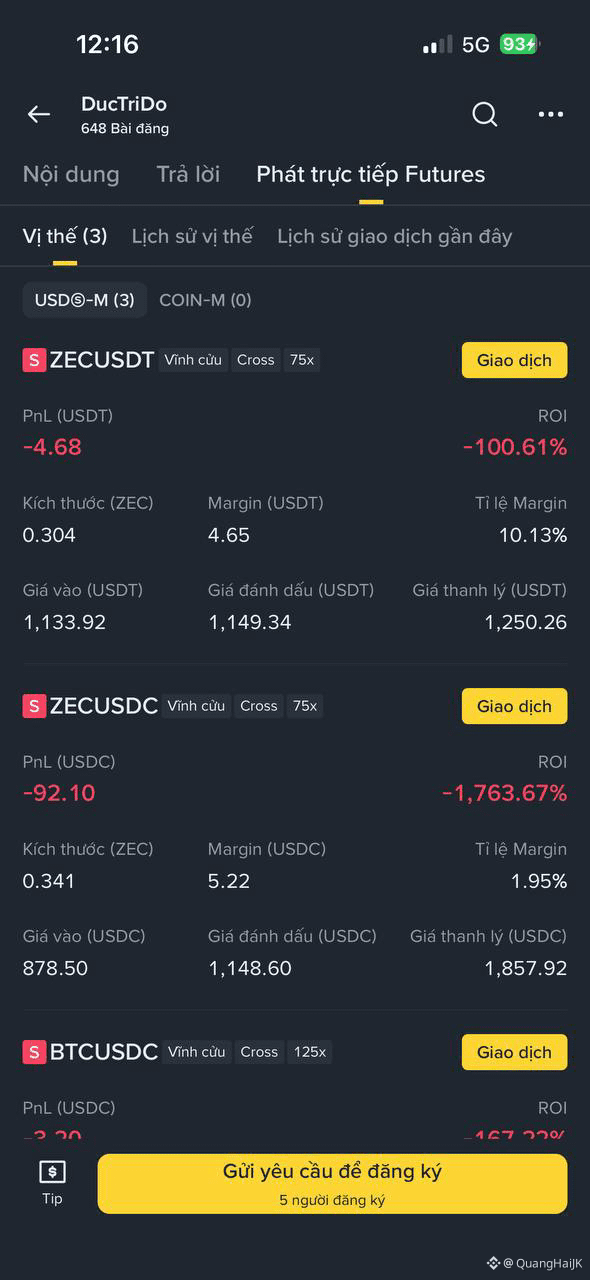Tap Giao dịch button for ZECUSDC
The height and width of the screenshot is (1280, 590).
point(514,706)
